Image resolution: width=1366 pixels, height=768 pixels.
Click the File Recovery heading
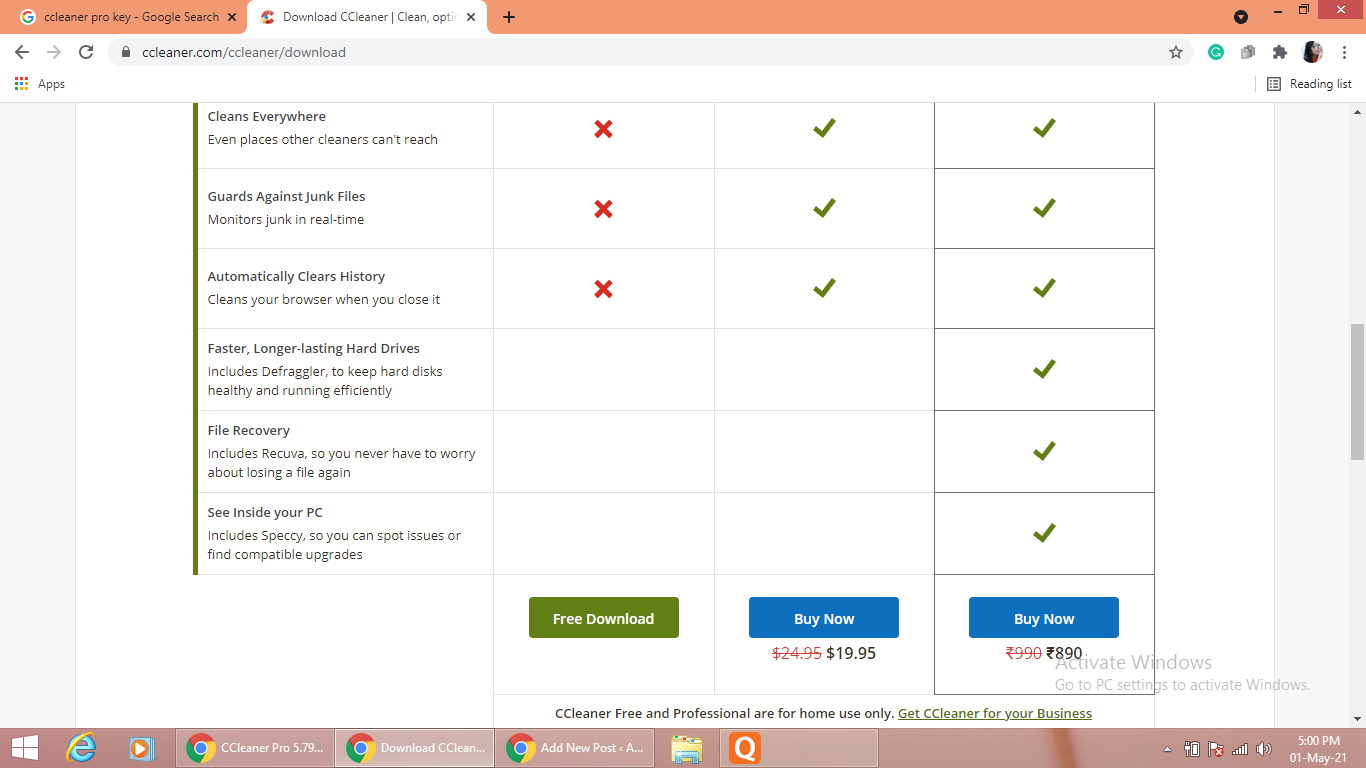[249, 431]
